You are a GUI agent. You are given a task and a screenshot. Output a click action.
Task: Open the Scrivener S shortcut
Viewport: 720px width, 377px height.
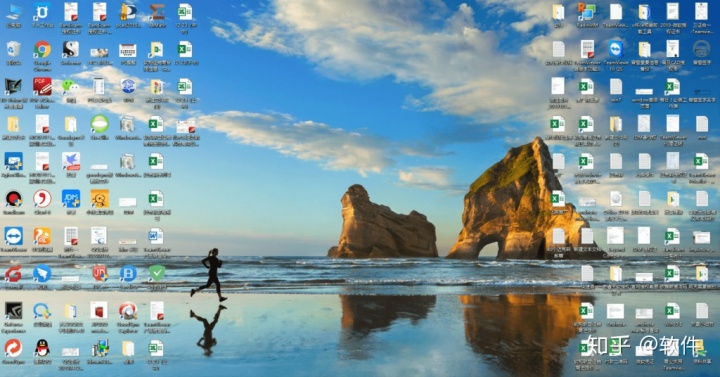pos(70,49)
